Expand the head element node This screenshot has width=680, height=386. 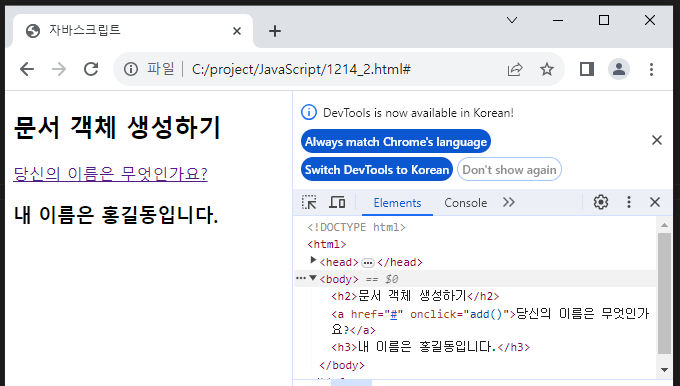(x=313, y=260)
